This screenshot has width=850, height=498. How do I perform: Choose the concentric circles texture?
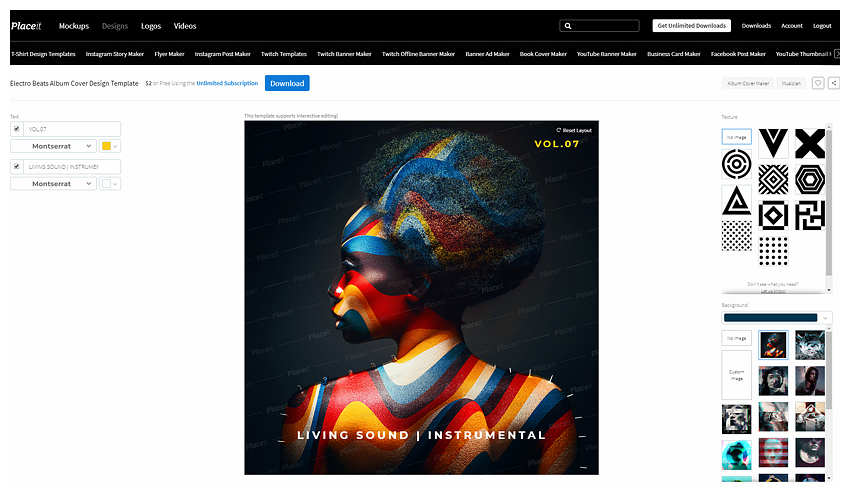point(736,164)
